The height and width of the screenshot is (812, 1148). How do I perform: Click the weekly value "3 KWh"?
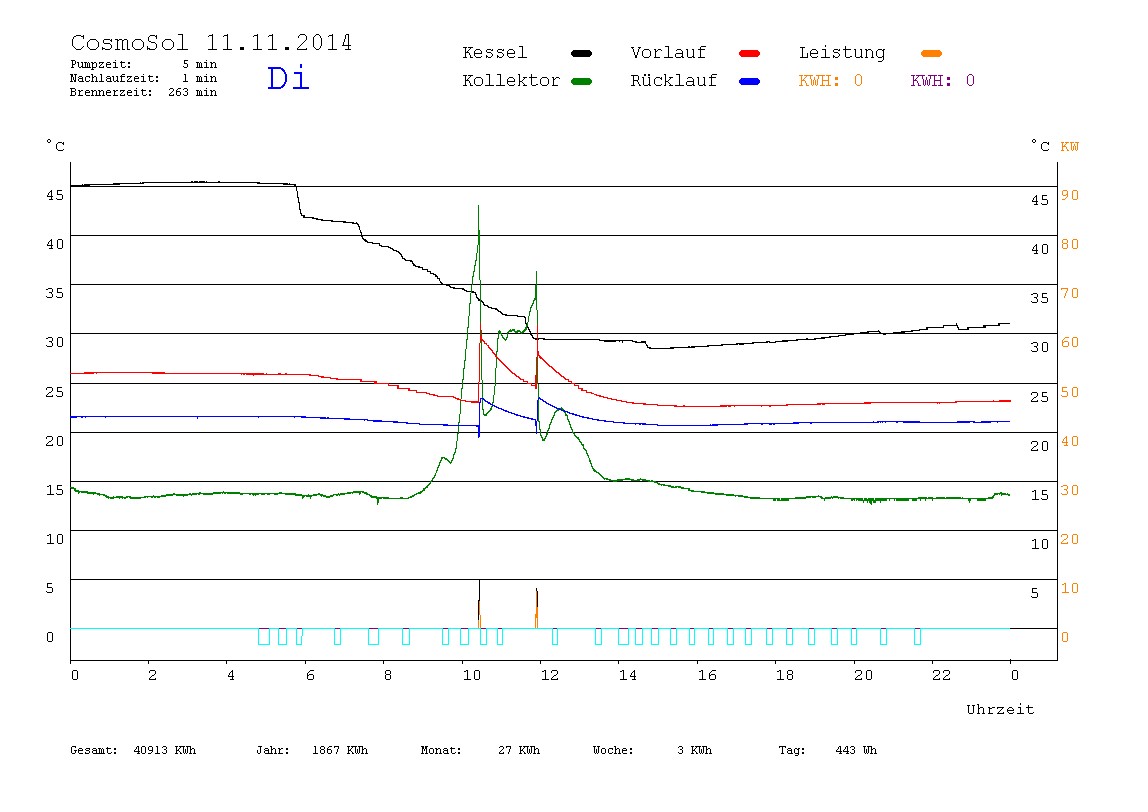[694, 750]
